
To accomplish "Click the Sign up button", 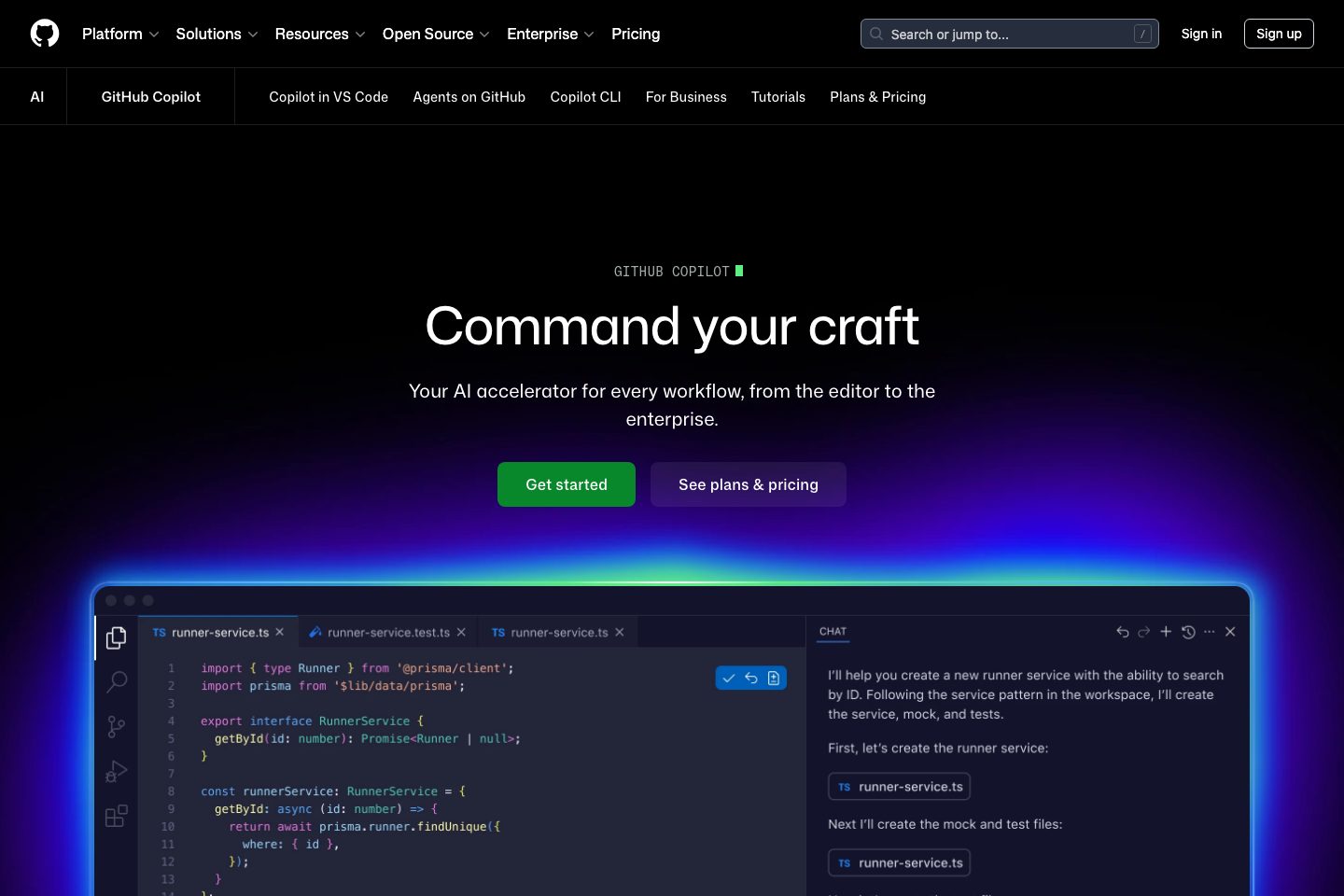I will point(1279,34).
